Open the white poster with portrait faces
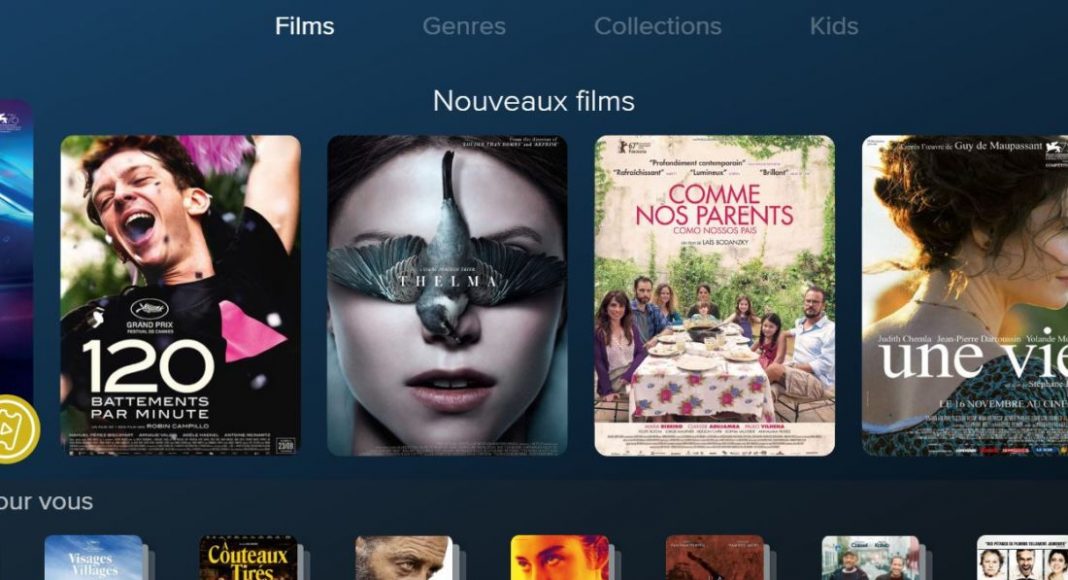This screenshot has height=580, width=1068. click(x=1022, y=558)
